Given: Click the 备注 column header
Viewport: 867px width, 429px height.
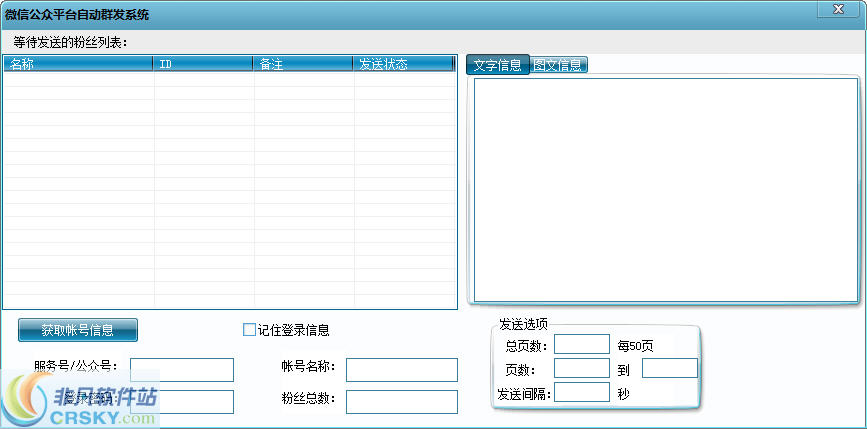Looking at the screenshot, I should coord(303,64).
